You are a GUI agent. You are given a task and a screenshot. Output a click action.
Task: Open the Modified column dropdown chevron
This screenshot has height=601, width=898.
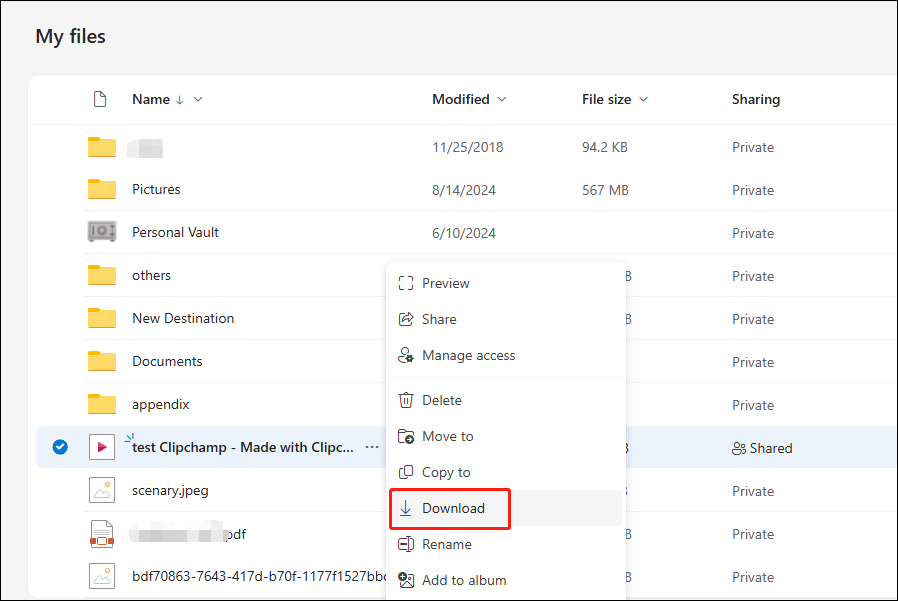pyautogui.click(x=501, y=99)
